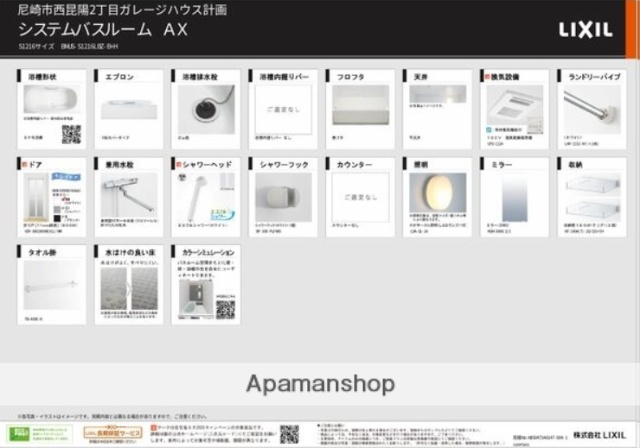The width and height of the screenshot is (640, 448).
Task: Click the QR code in the bottom footer
Action: pyautogui.click(x=289, y=434)
